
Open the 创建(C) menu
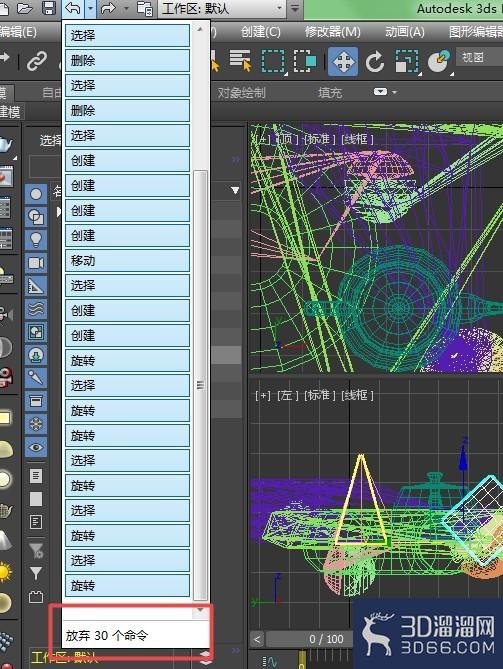[261, 32]
